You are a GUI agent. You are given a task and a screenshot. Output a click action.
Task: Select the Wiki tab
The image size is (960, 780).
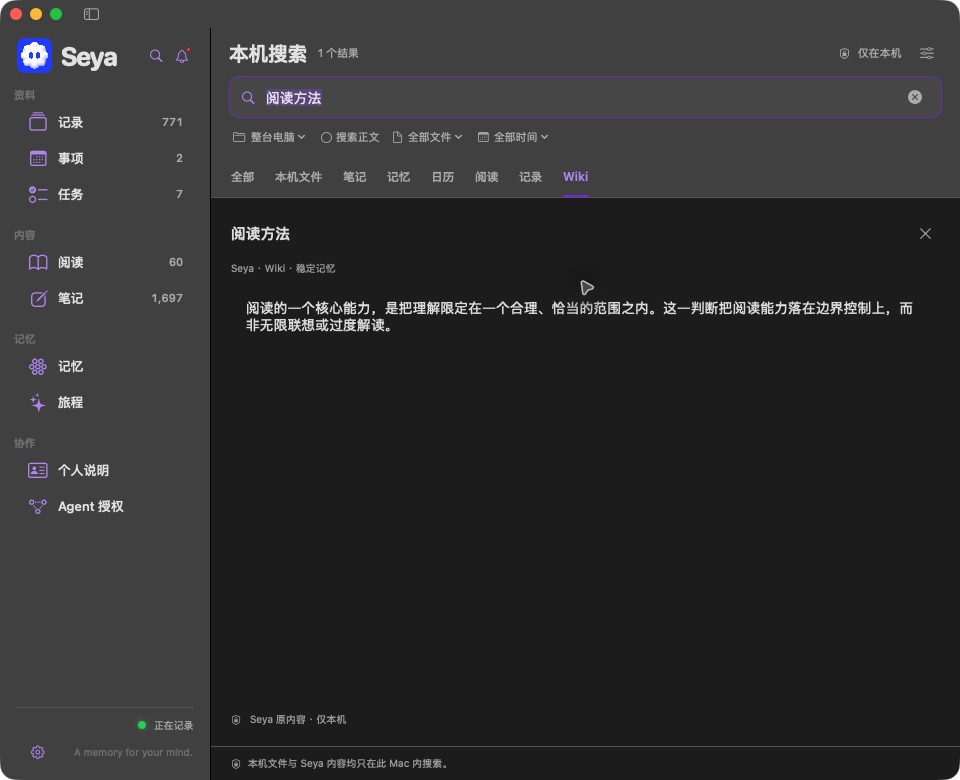(x=576, y=177)
